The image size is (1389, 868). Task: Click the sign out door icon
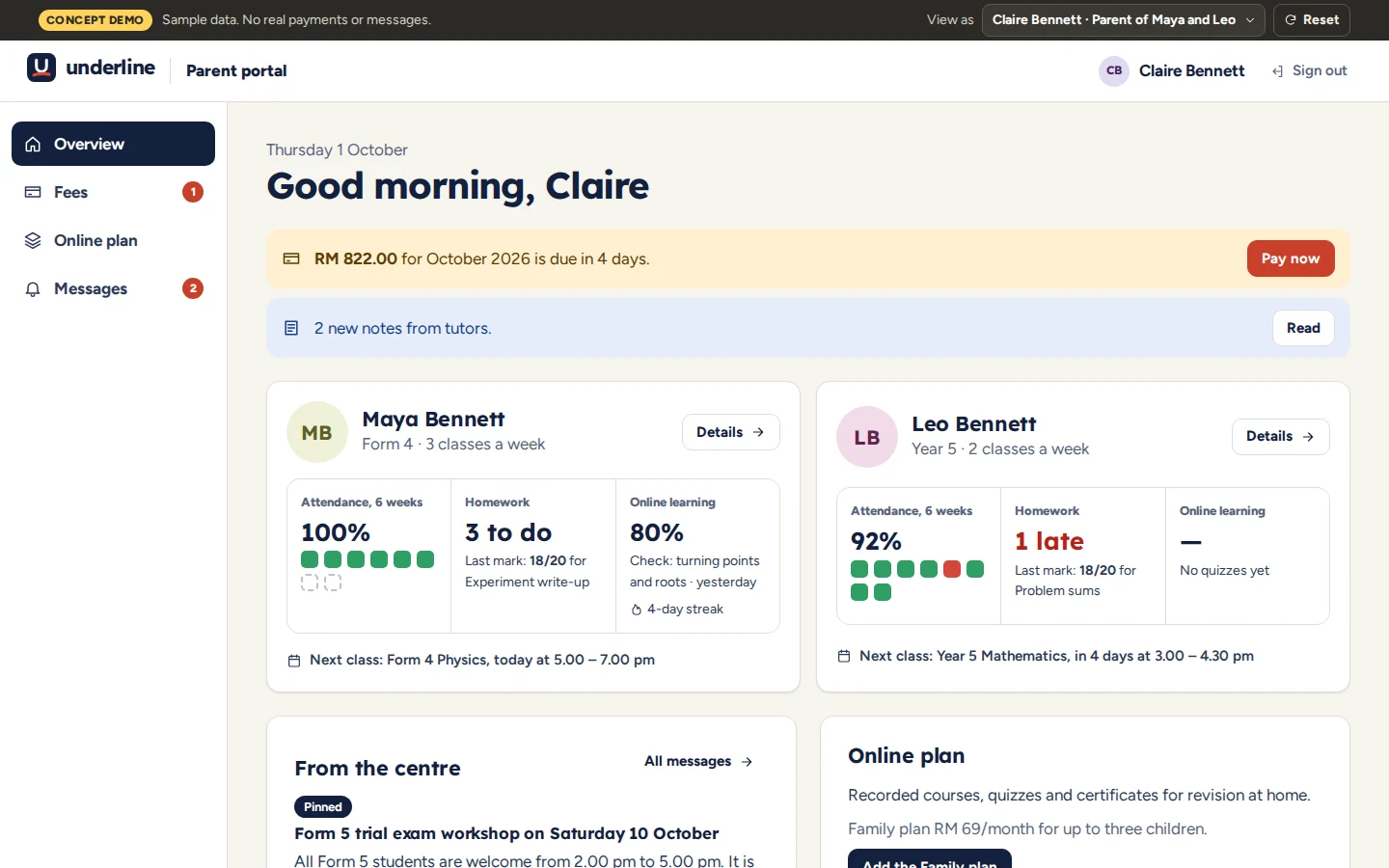[x=1277, y=71]
